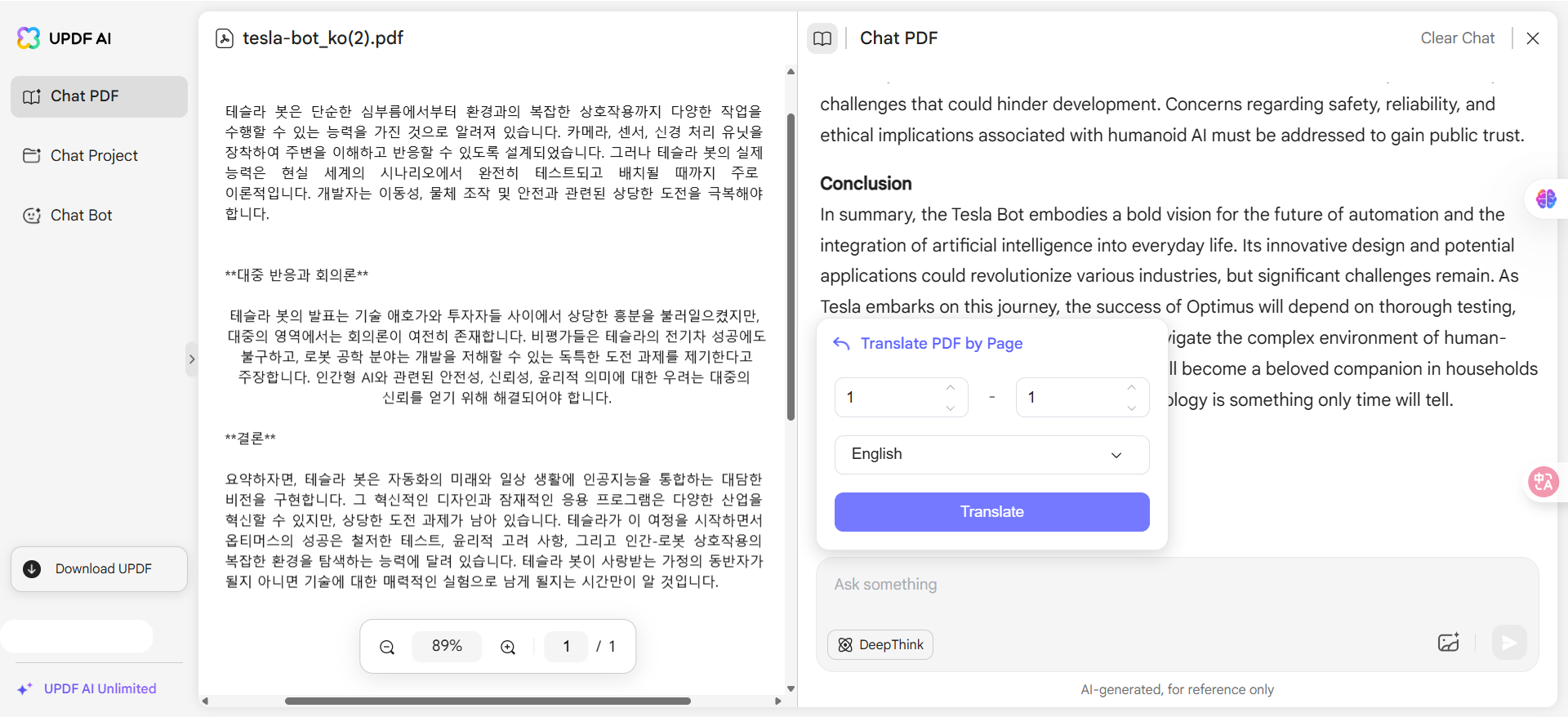
Task: Toggle the DeepThink mode button
Action: (880, 645)
